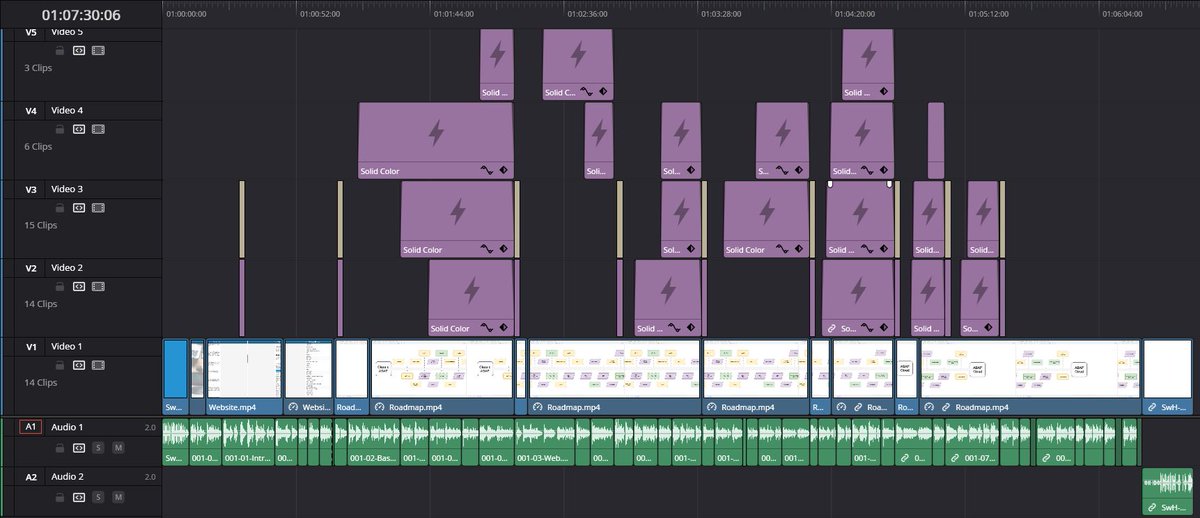This screenshot has width=1200, height=518.
Task: Click link icon on Audio 2 'SwH-...' clip
Action: point(1152,509)
